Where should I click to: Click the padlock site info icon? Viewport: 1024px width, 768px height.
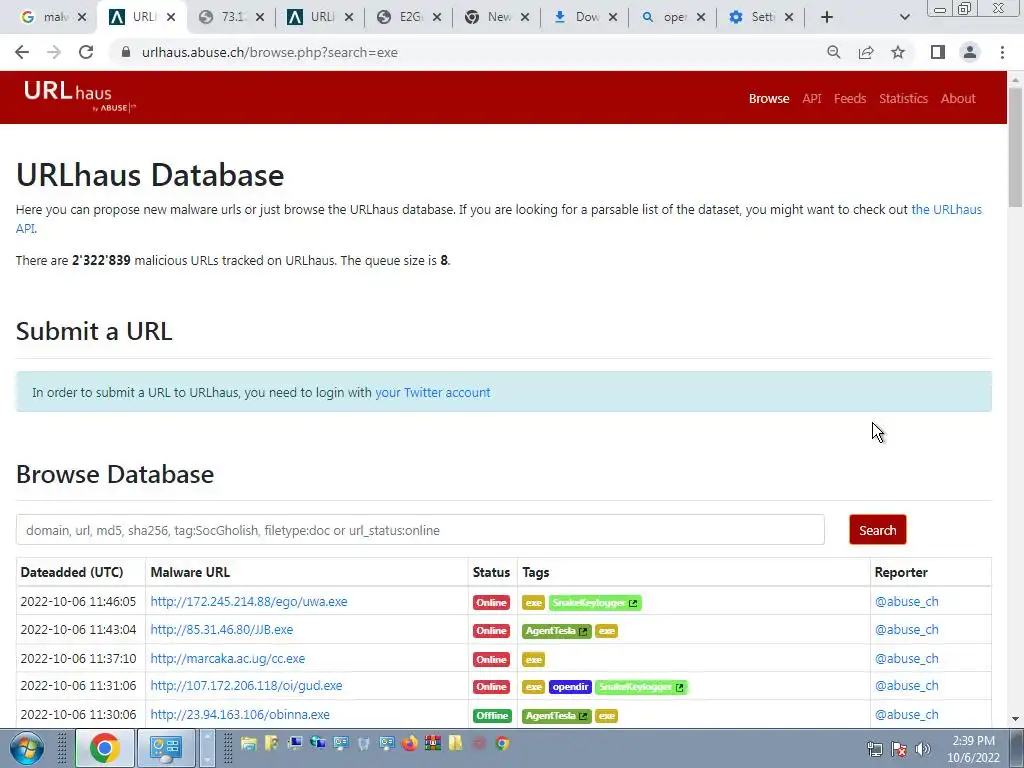(x=126, y=52)
